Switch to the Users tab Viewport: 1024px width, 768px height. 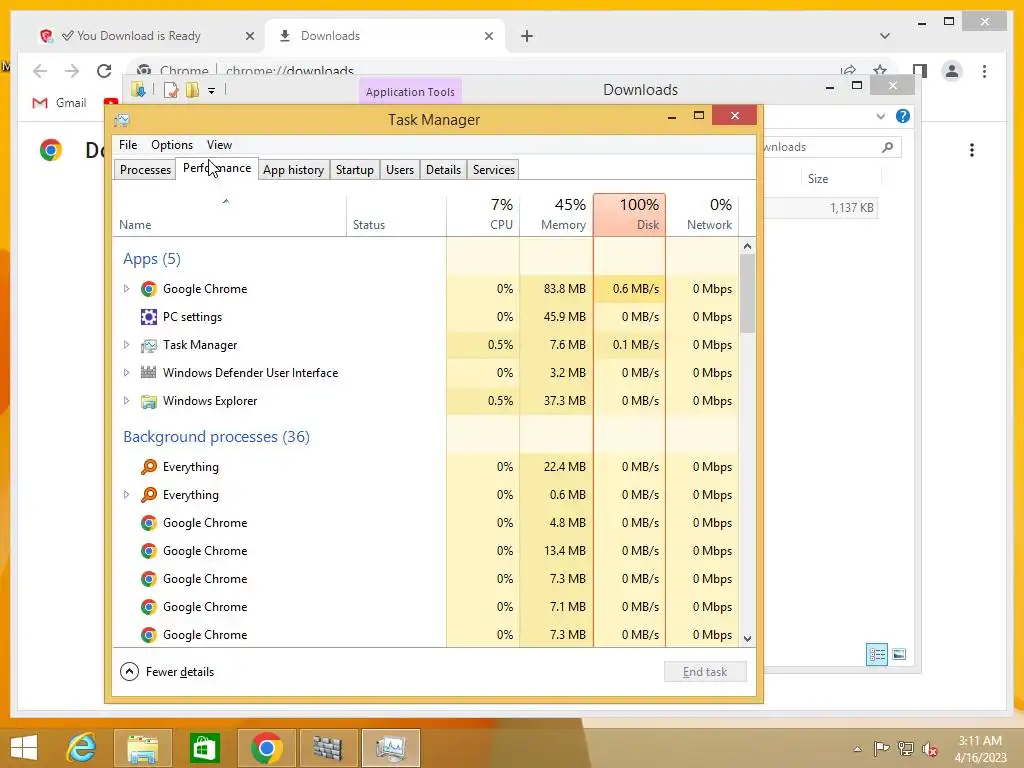(x=400, y=170)
